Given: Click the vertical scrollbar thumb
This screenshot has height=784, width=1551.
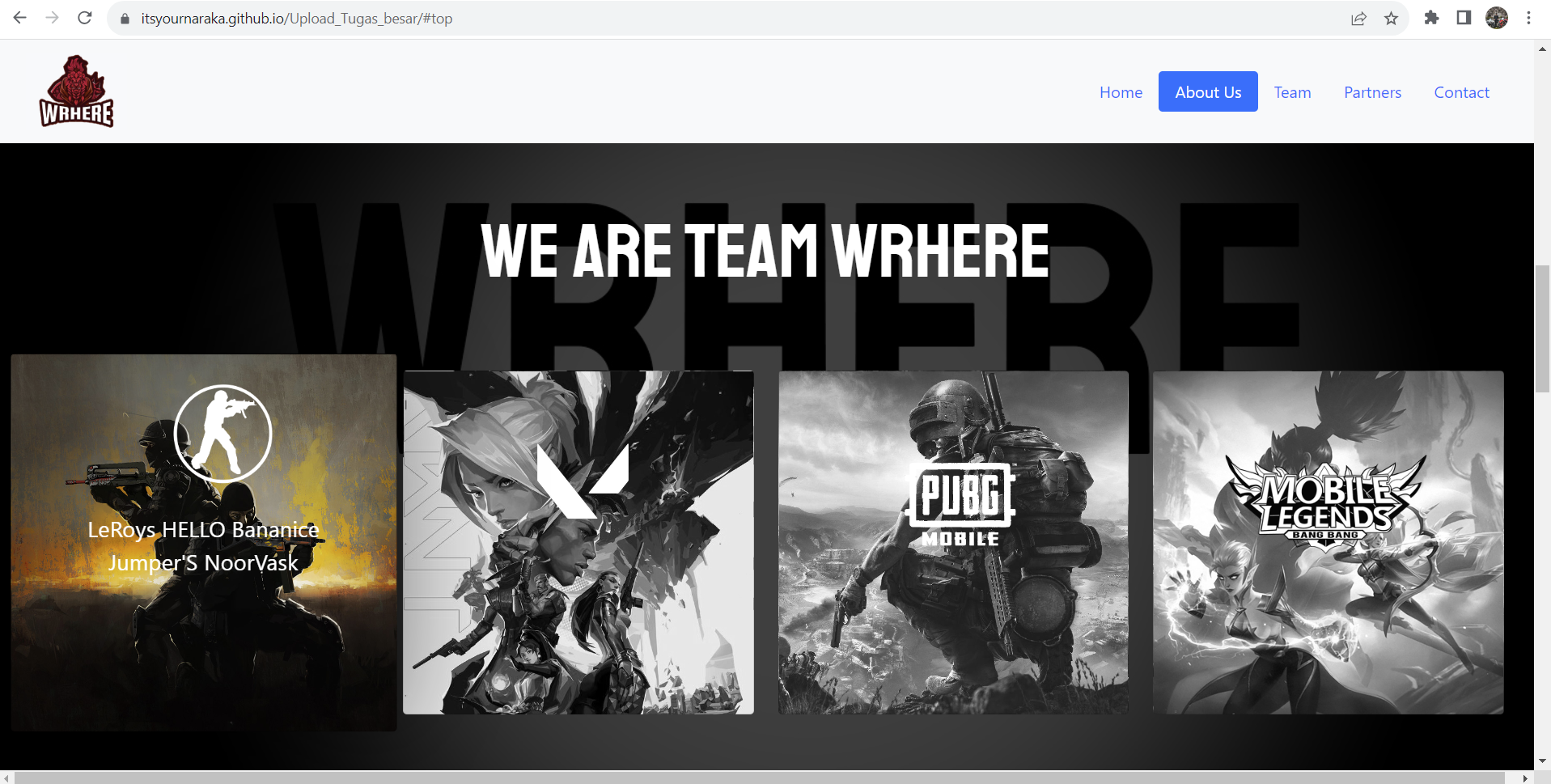Looking at the screenshot, I should (x=1542, y=328).
